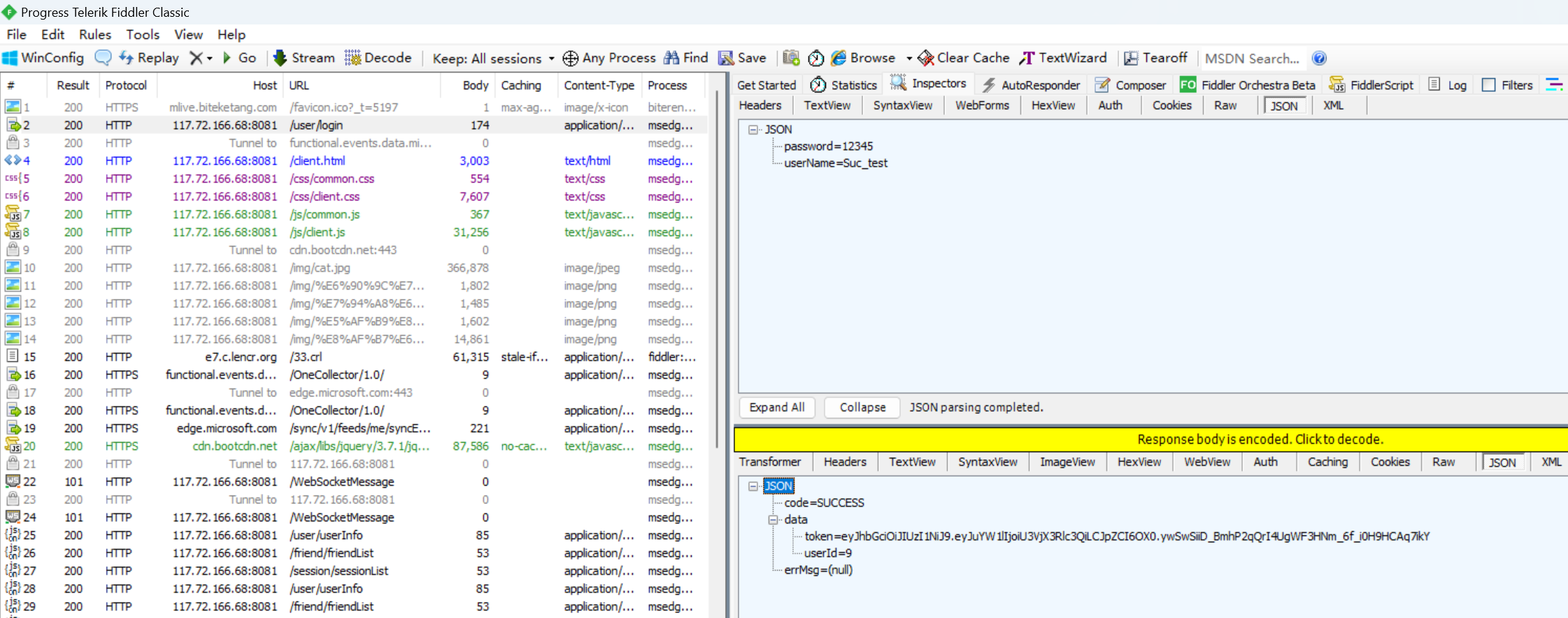Click the userId=9 JSON node
This screenshot has height=618, width=1568.
pos(827,553)
